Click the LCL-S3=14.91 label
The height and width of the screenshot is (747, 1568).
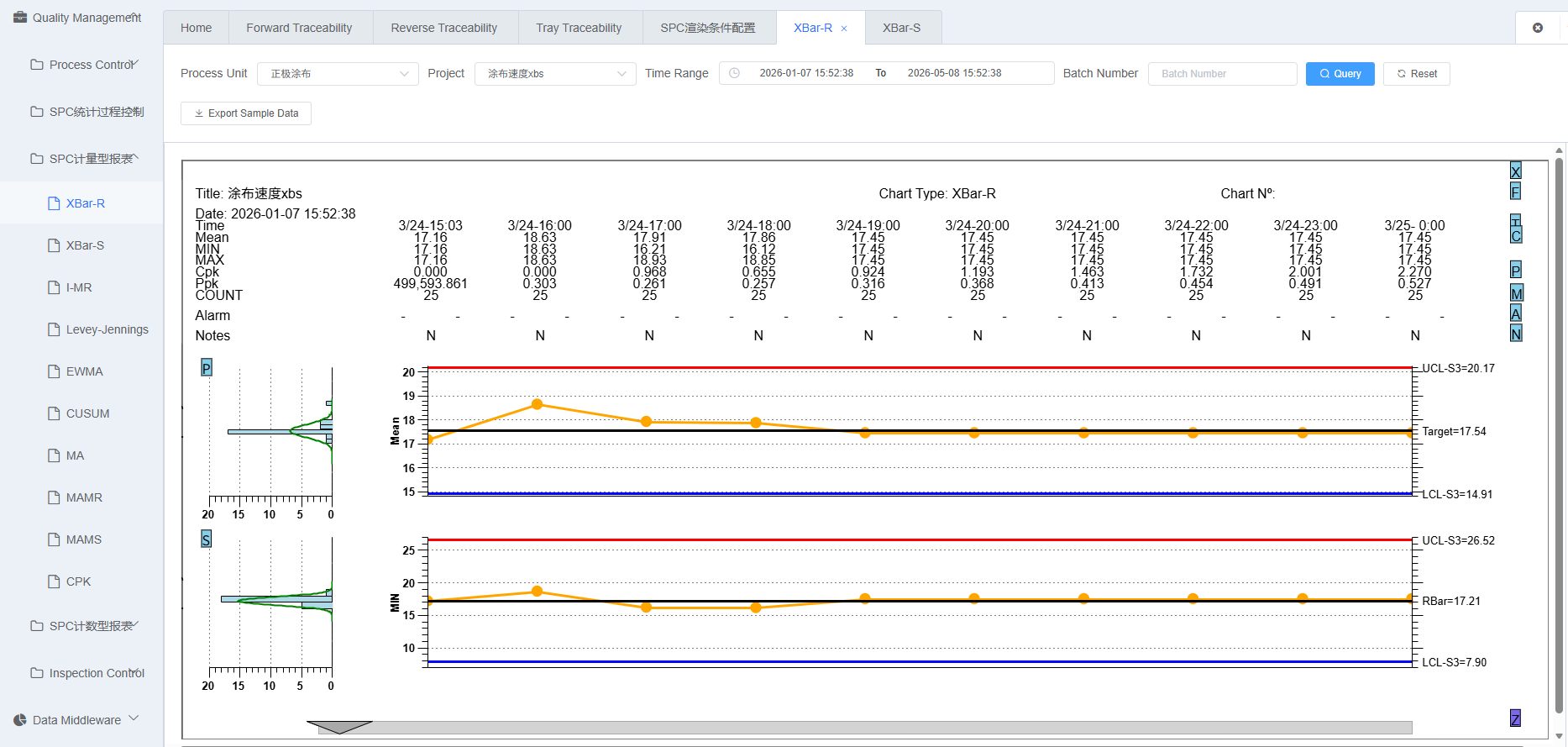tap(1457, 494)
